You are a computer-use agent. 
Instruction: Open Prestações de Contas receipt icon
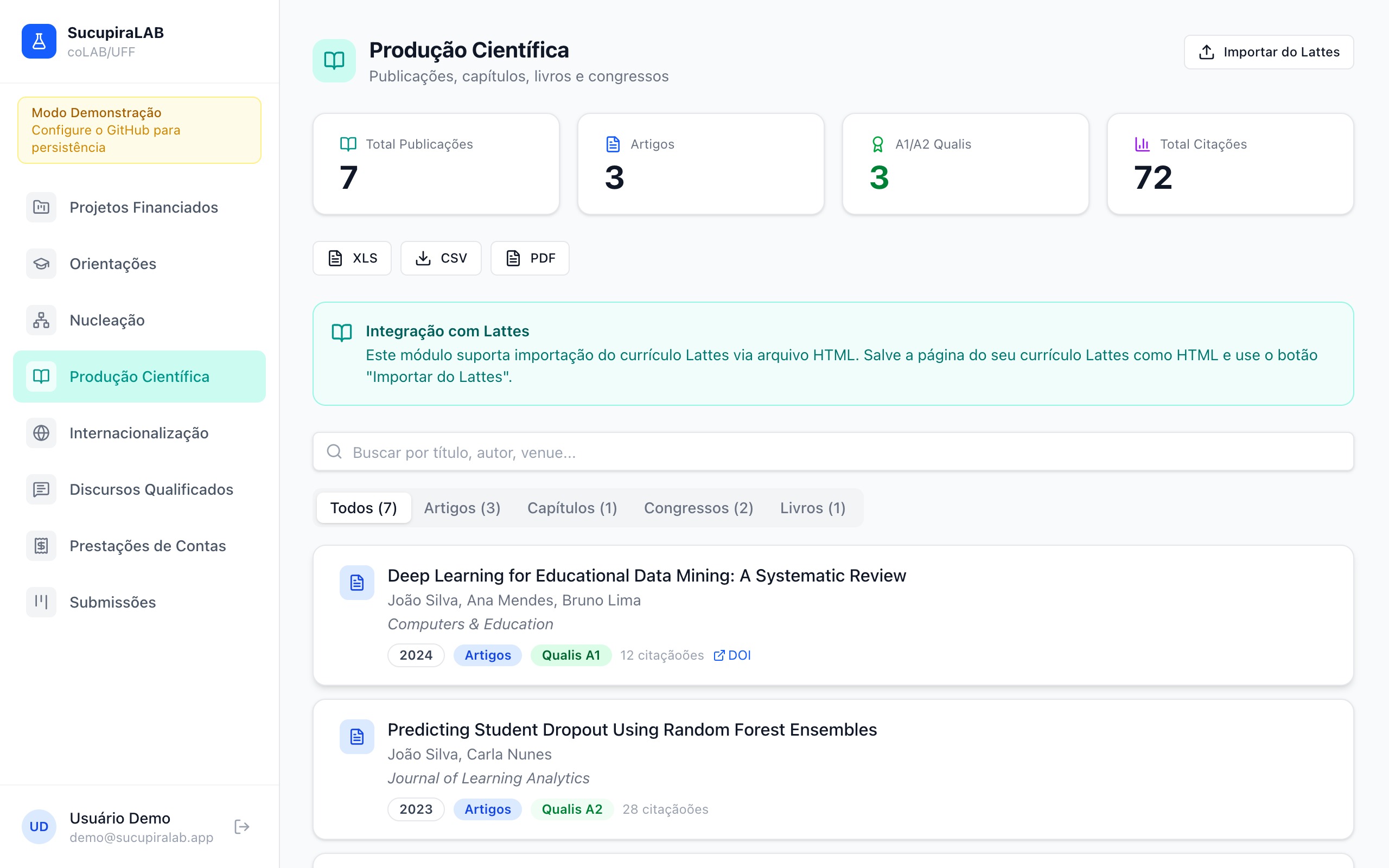[x=41, y=546]
